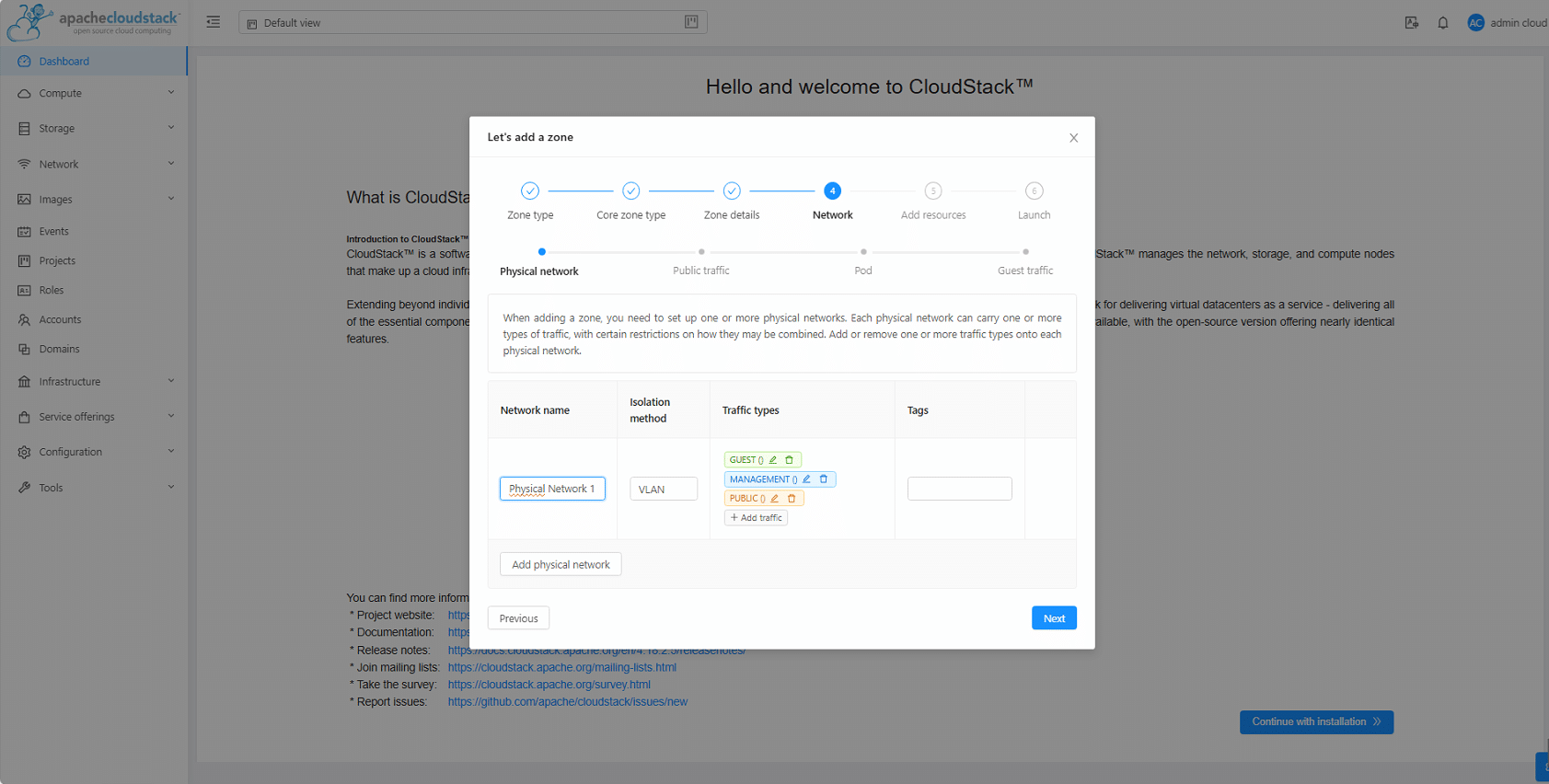Edit the MANAGEMENT traffic type with the pencil icon

pyautogui.click(x=806, y=479)
